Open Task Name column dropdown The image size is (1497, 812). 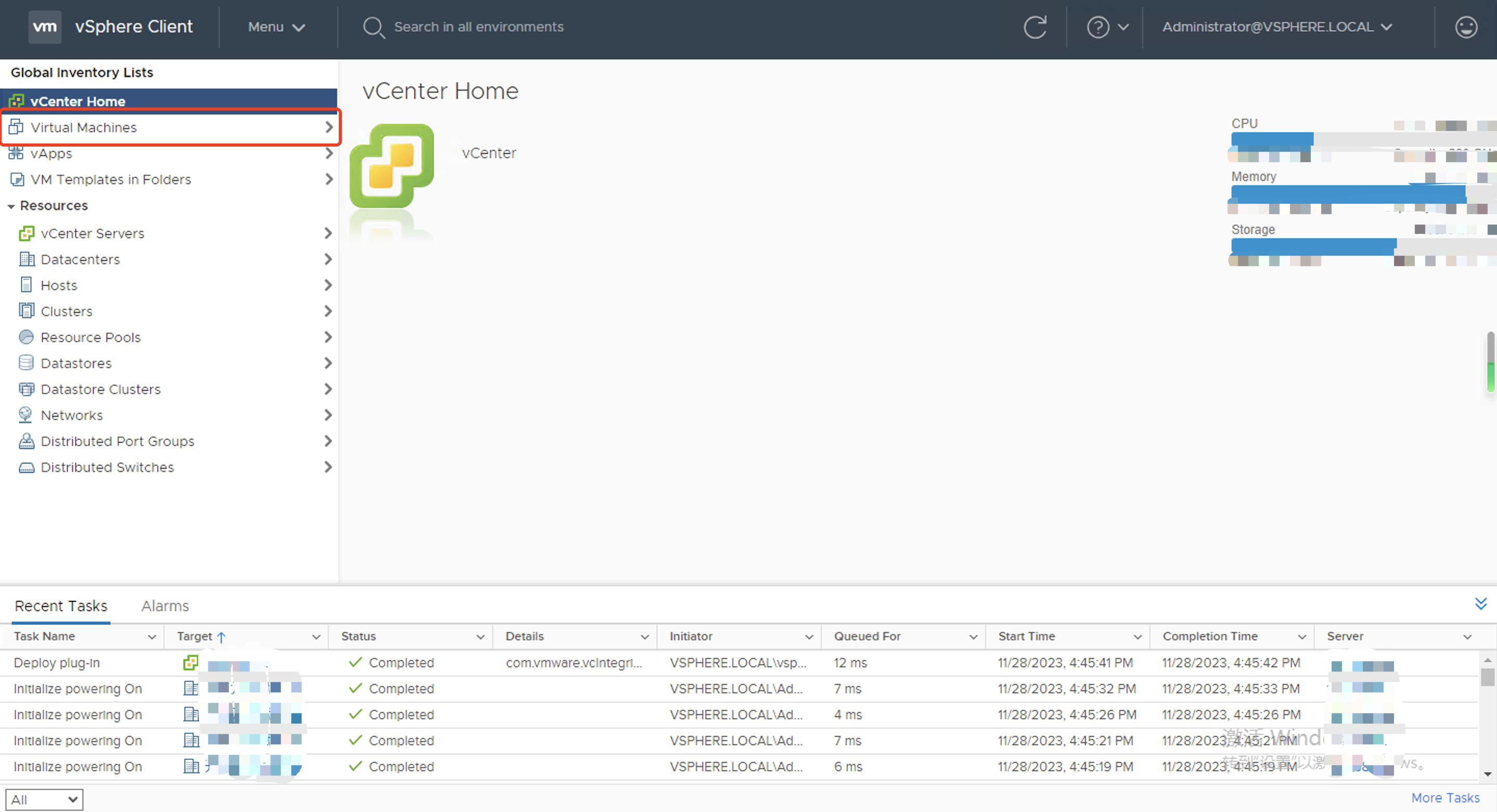pos(152,637)
